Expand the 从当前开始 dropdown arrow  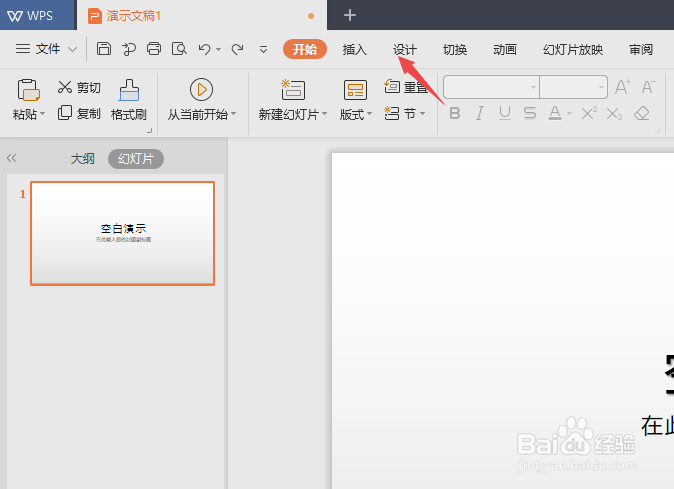click(x=234, y=114)
